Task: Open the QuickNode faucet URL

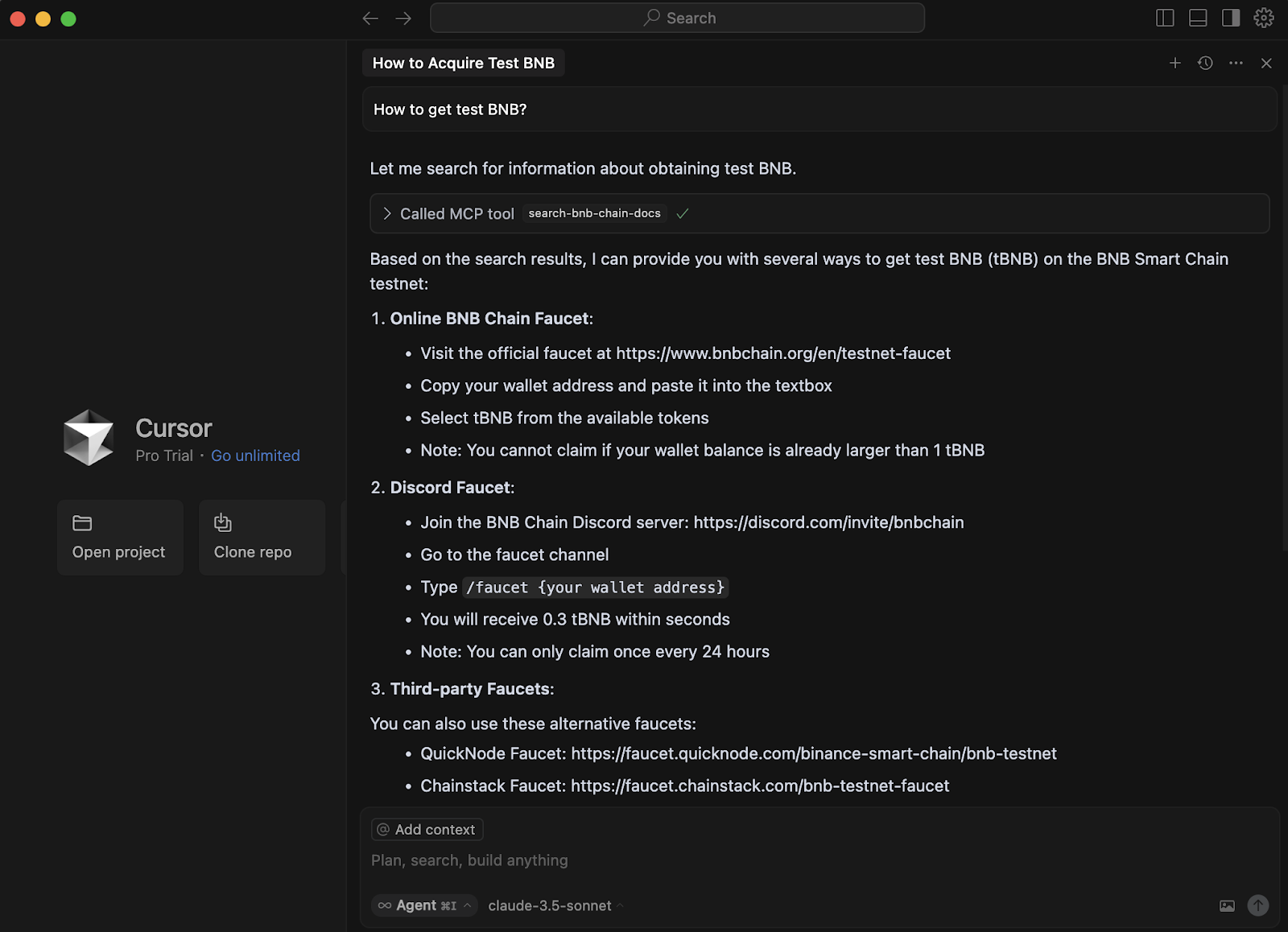Action: pos(814,753)
